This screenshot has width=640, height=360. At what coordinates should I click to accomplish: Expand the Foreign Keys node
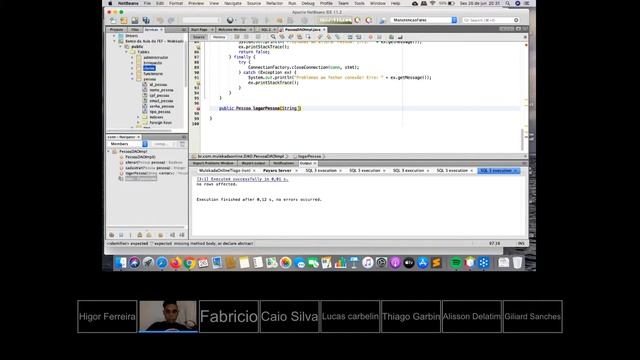tap(138, 122)
